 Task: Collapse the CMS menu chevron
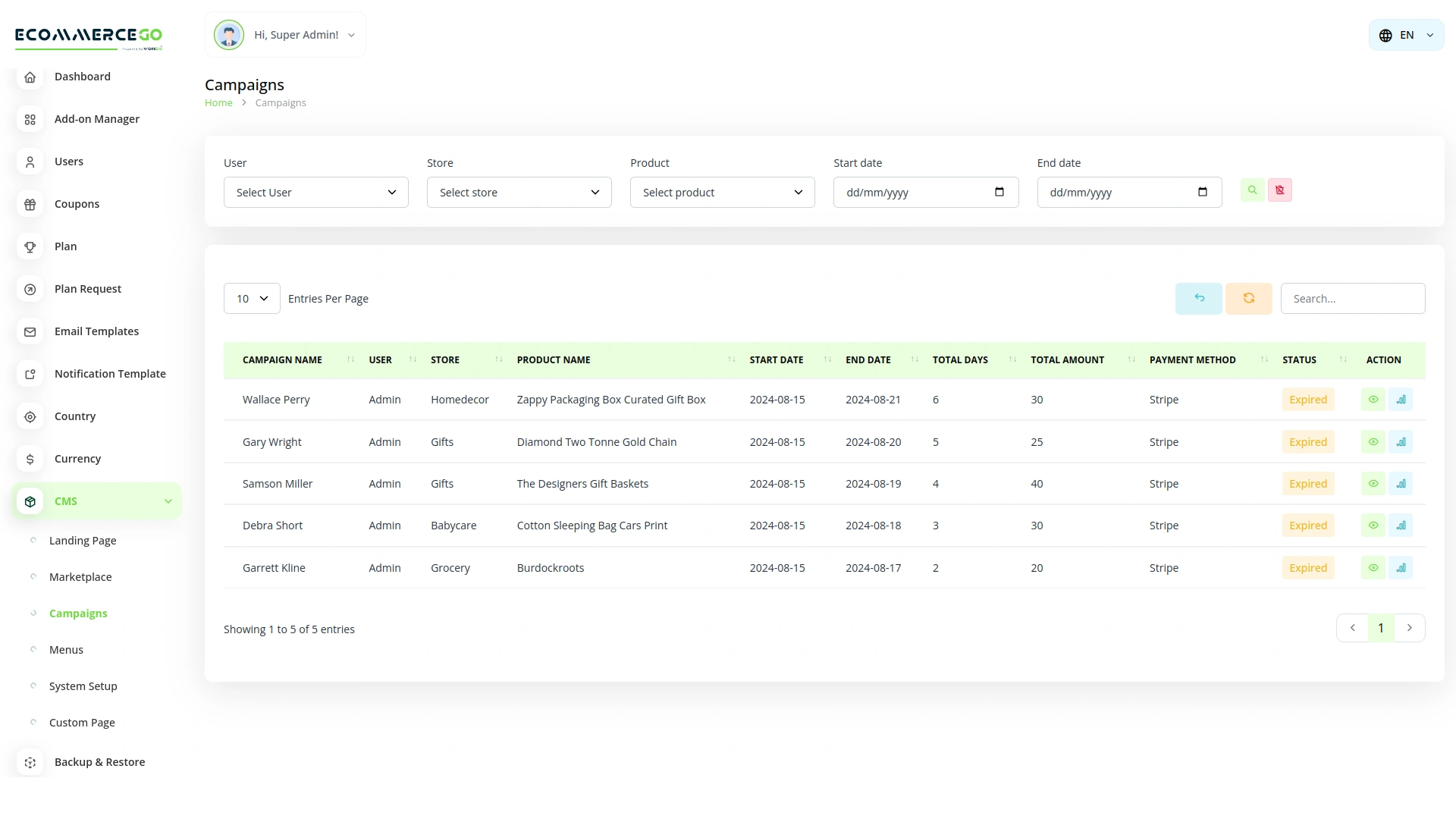[x=168, y=500]
